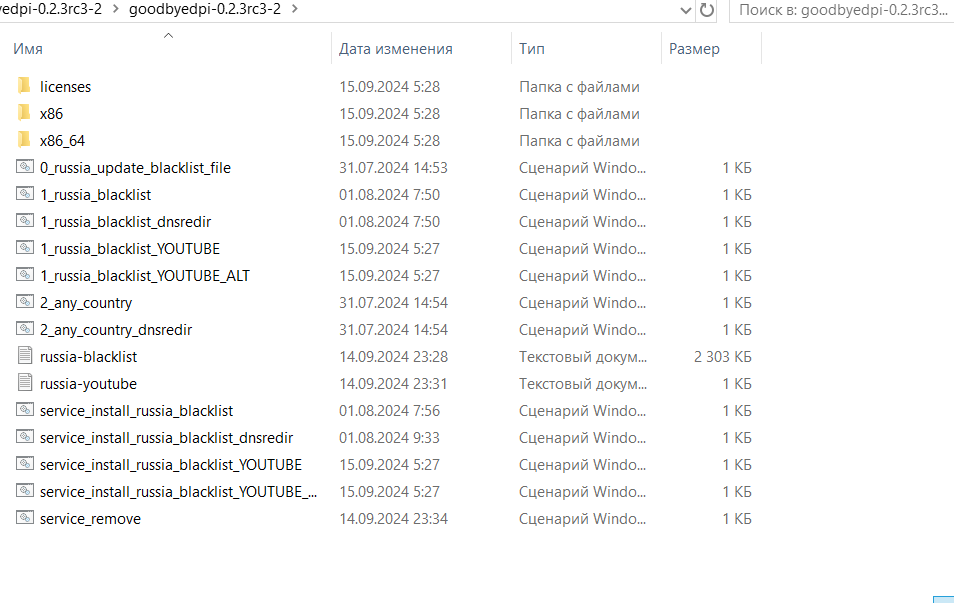The height and width of the screenshot is (603, 954).
Task: Sort by the Размер column header
Action: pyautogui.click(x=694, y=49)
